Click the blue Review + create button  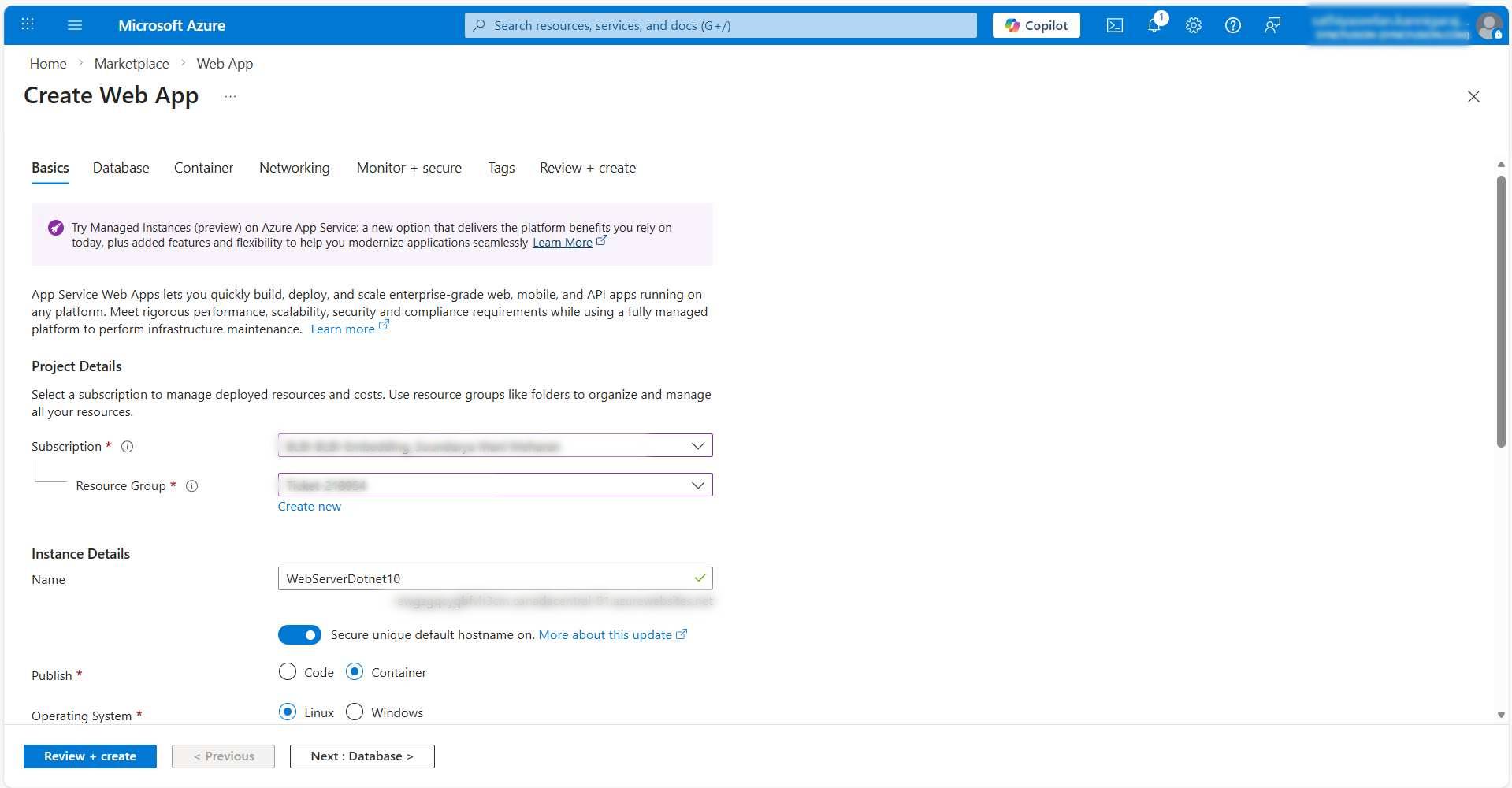coord(90,756)
